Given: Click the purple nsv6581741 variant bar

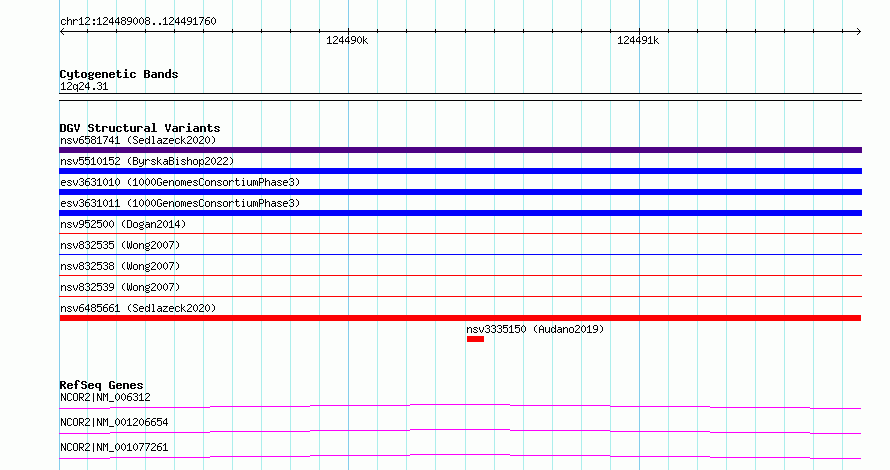Looking at the screenshot, I should coord(460,150).
